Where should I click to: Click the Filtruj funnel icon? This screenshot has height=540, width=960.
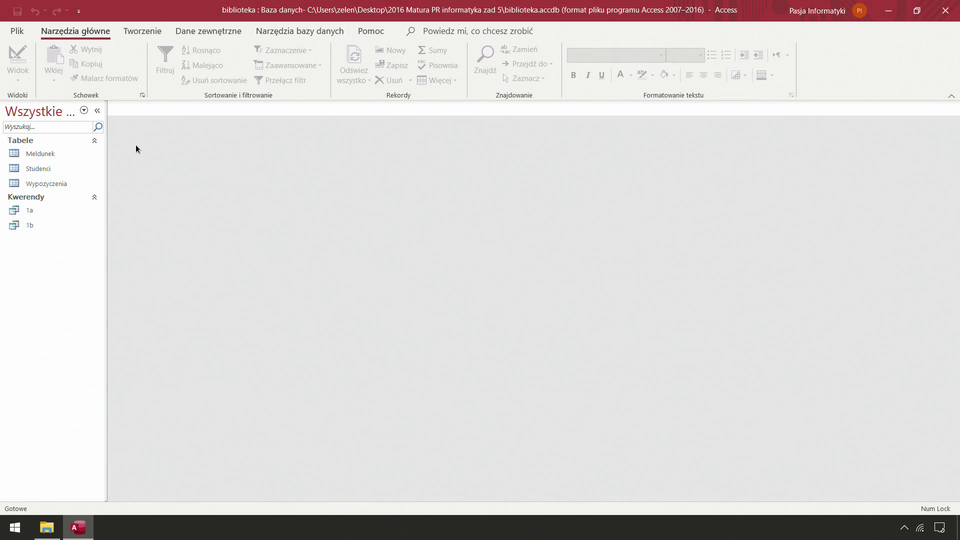[x=165, y=55]
